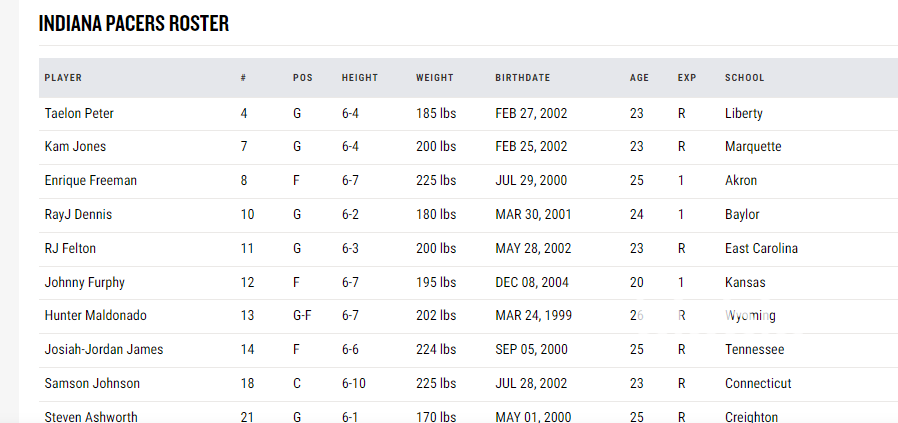Click the SCHOOL column header
This screenshot has width=898, height=423.
744,78
